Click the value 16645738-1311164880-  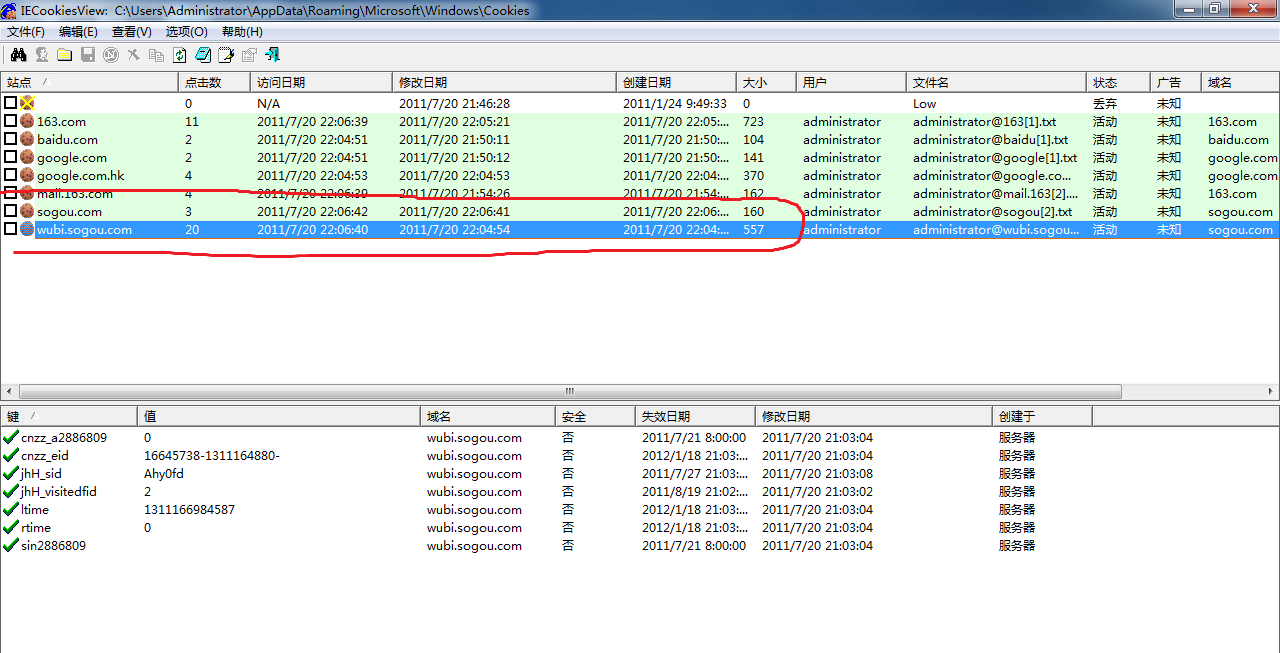point(212,456)
